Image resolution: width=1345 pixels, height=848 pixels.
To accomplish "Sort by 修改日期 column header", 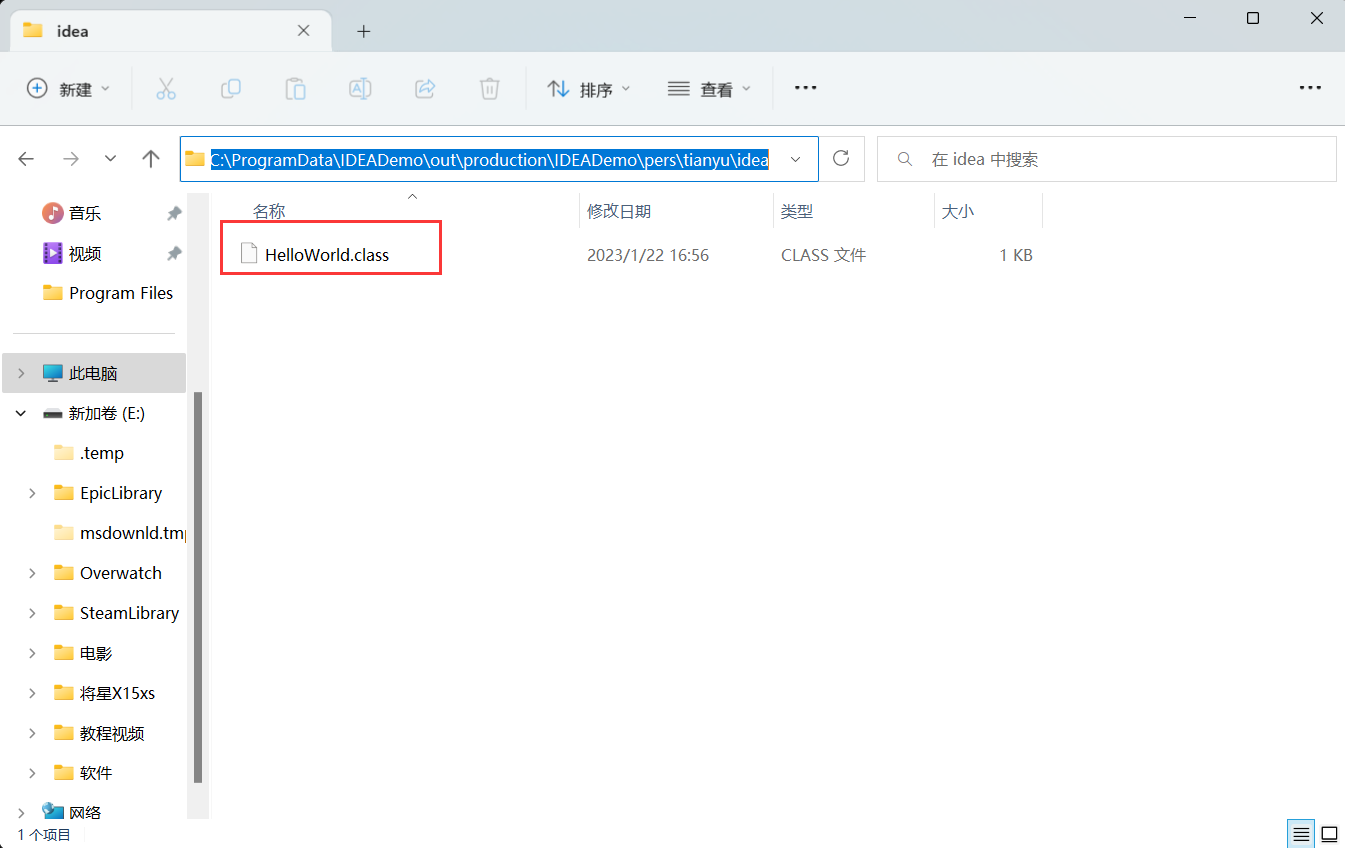I will (x=619, y=211).
